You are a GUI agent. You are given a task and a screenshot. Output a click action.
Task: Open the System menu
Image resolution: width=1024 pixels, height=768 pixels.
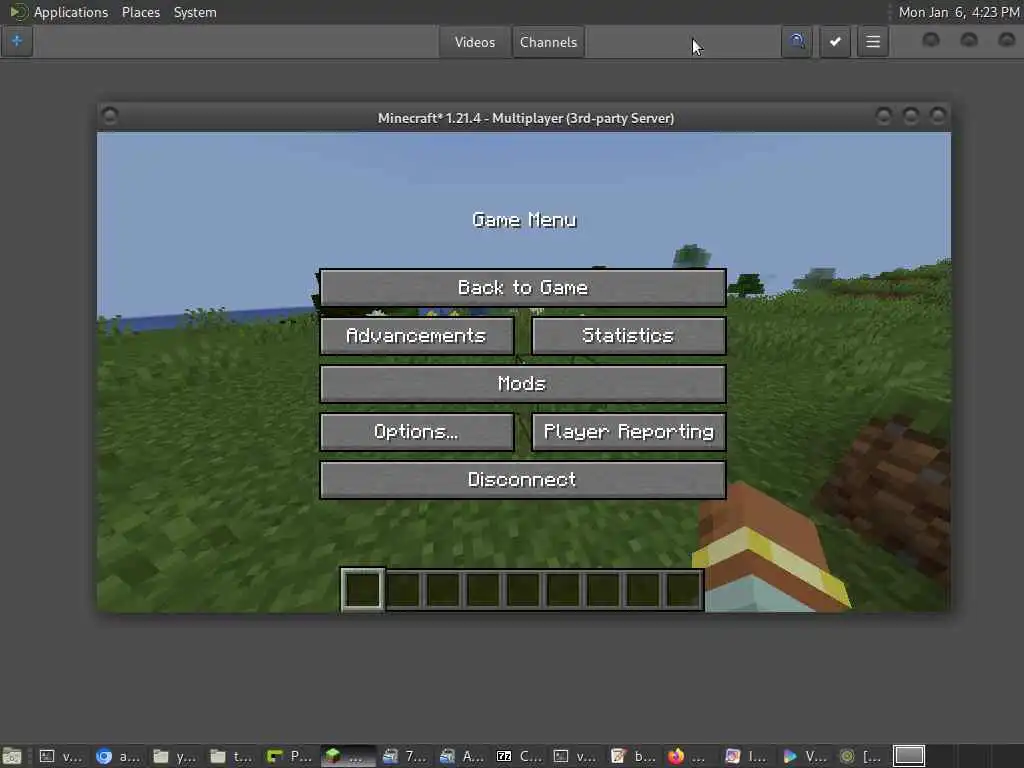click(195, 12)
